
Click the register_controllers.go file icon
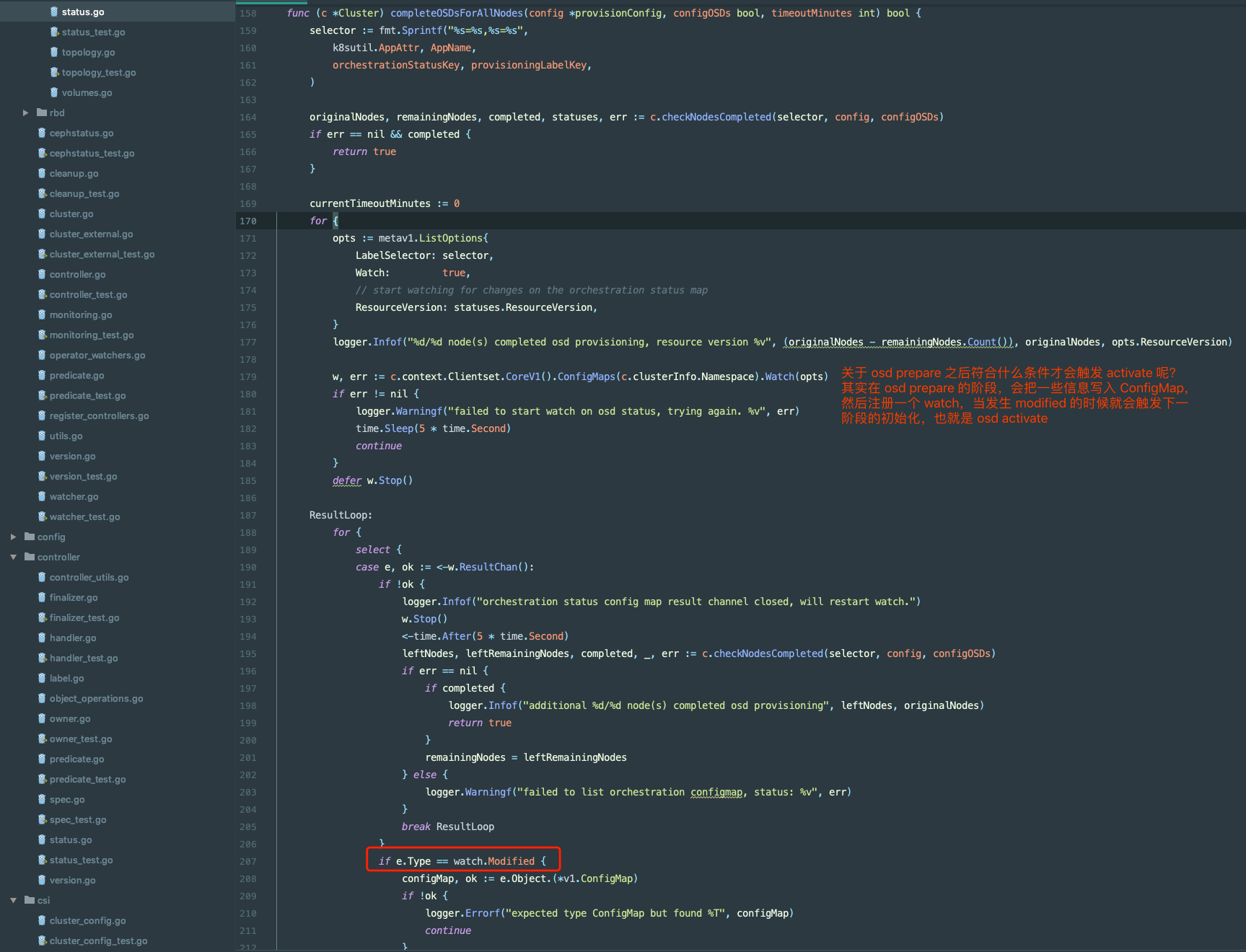[42, 415]
